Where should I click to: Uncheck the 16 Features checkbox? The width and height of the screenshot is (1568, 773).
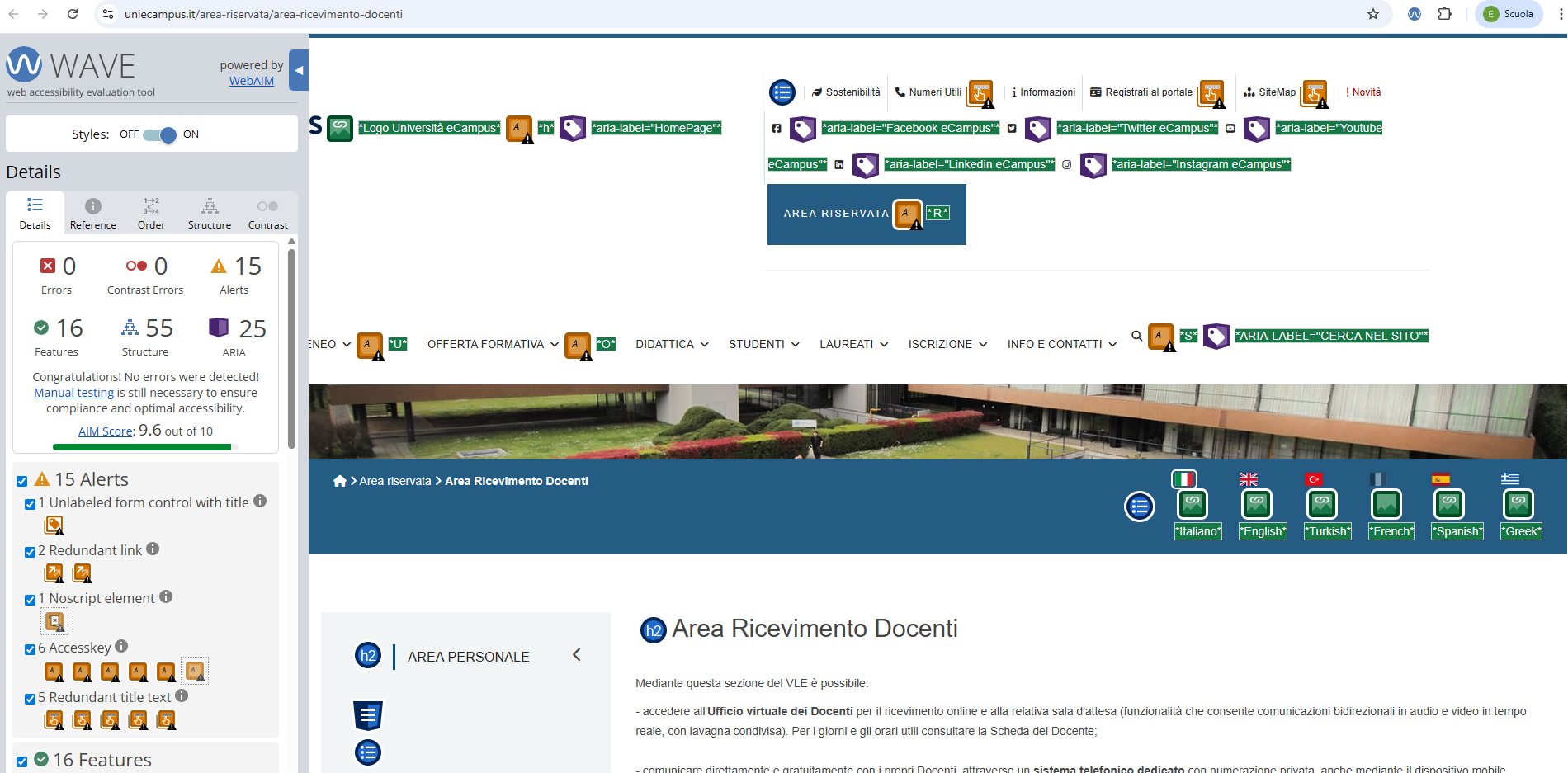(x=22, y=761)
